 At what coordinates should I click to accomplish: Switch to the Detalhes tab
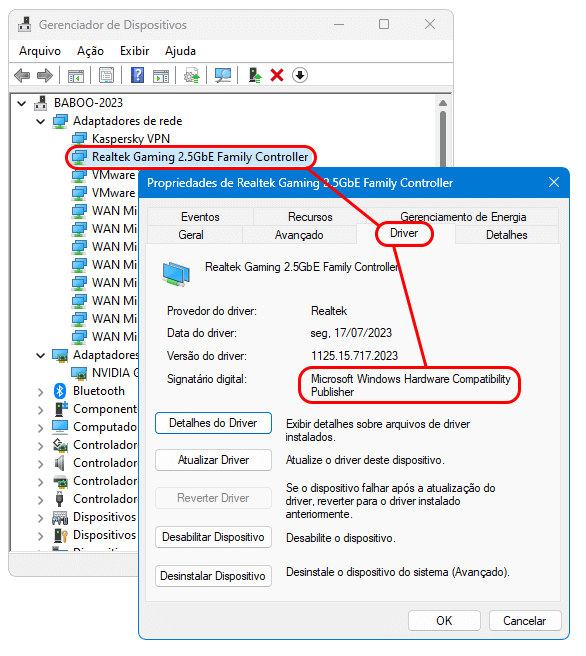click(x=507, y=235)
